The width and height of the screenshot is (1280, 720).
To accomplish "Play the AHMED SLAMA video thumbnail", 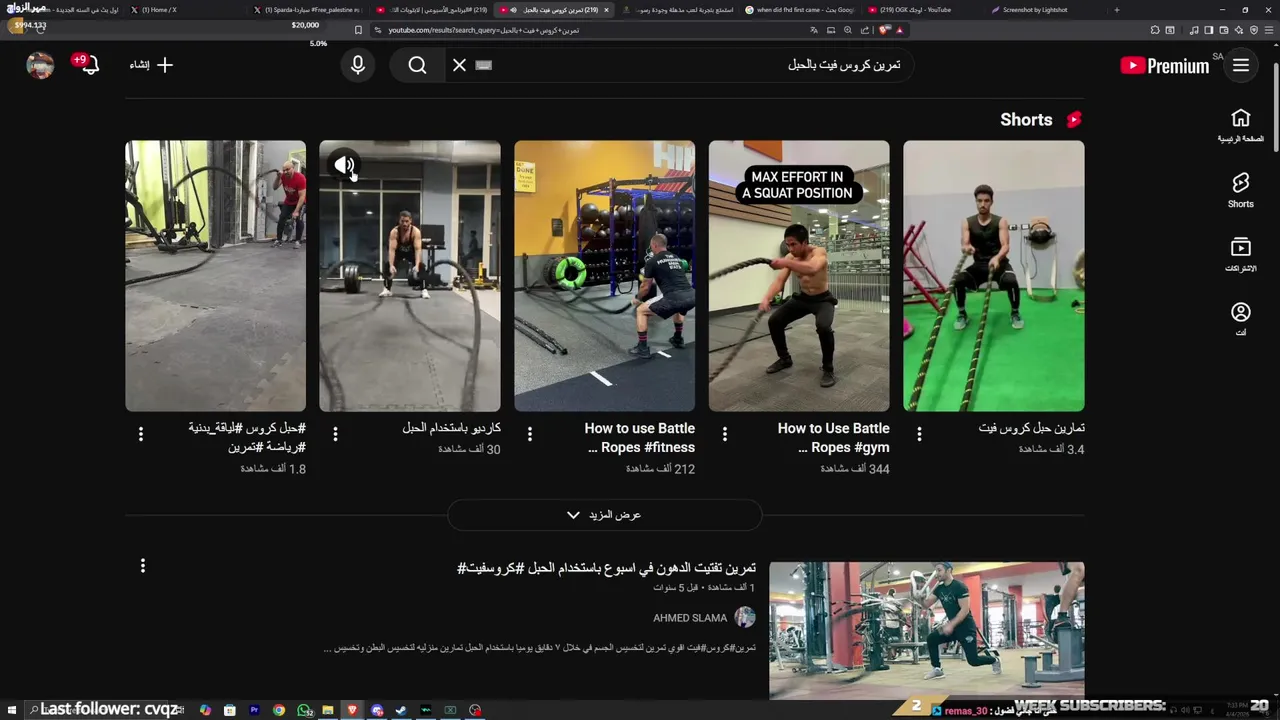I will (926, 630).
